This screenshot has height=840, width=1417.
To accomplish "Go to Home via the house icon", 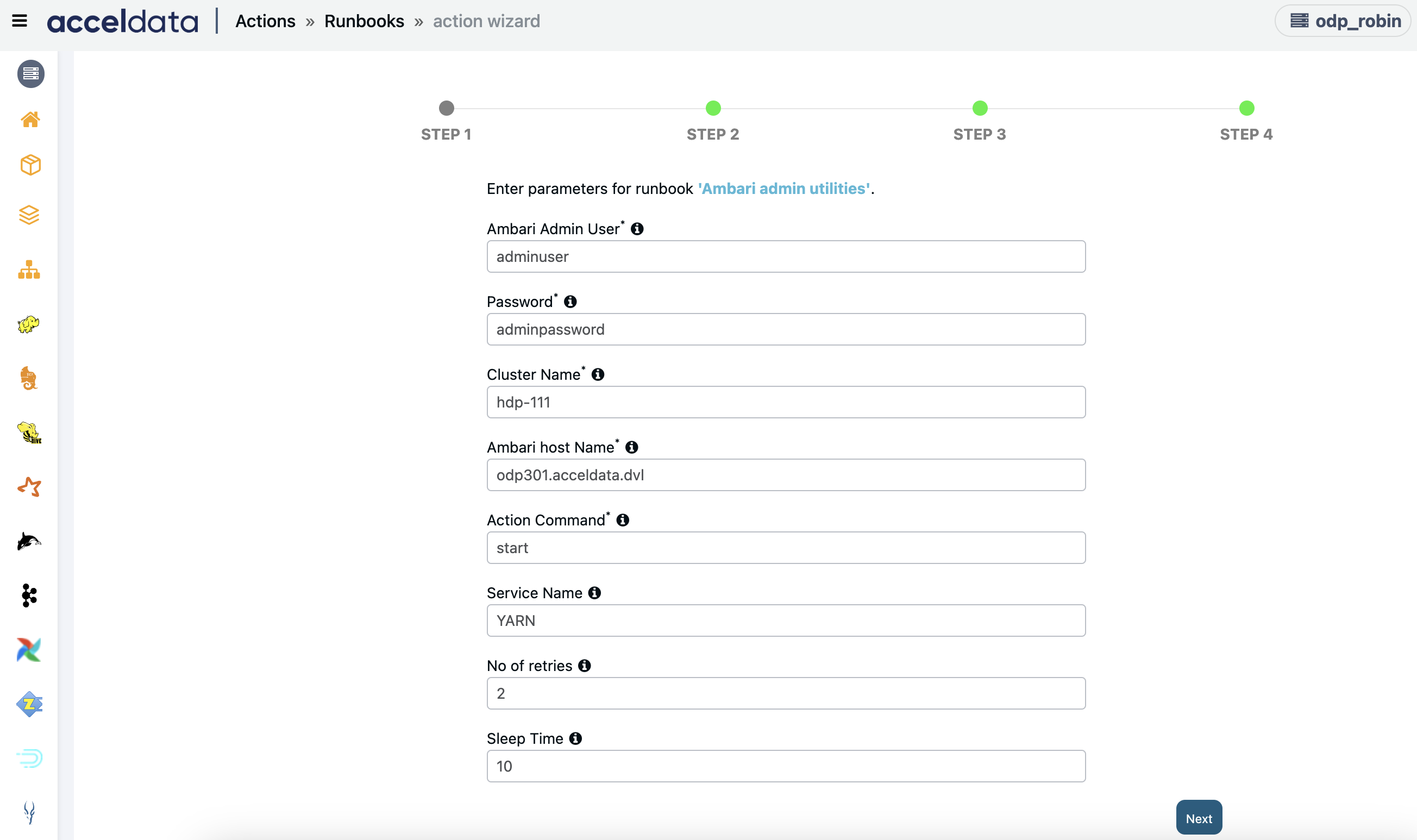I will click(x=30, y=120).
